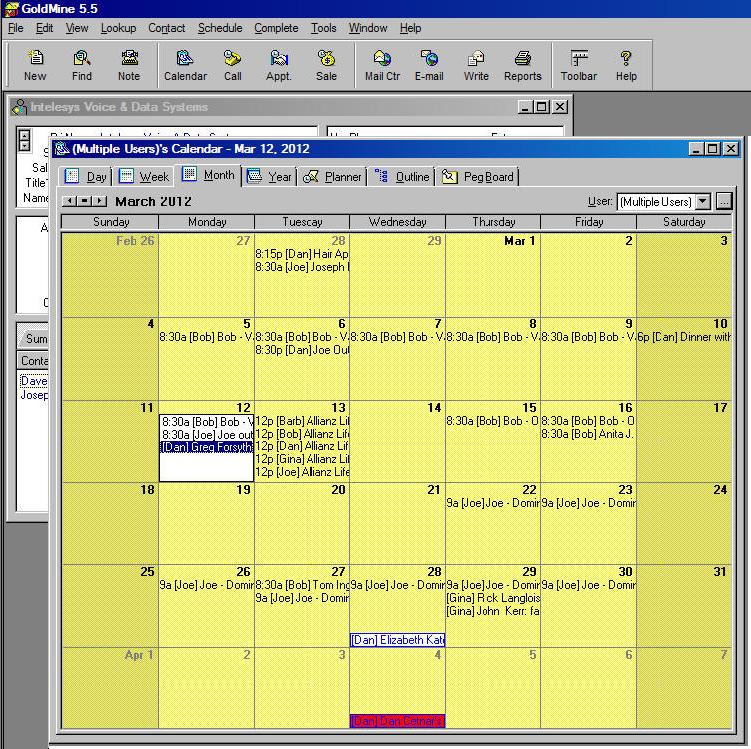
Task: Select the red [Dan] Dan Getman's entry on April 4
Action: 398,721
